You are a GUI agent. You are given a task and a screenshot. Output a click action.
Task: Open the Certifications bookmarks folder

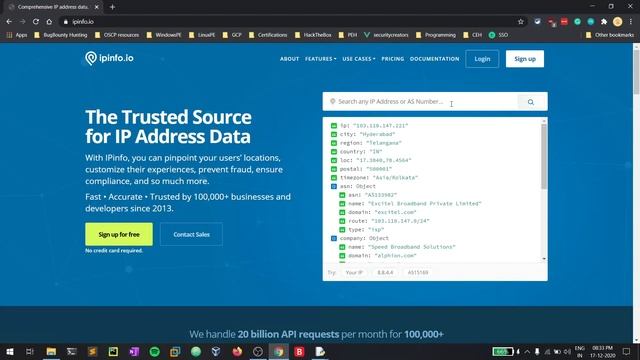point(268,35)
